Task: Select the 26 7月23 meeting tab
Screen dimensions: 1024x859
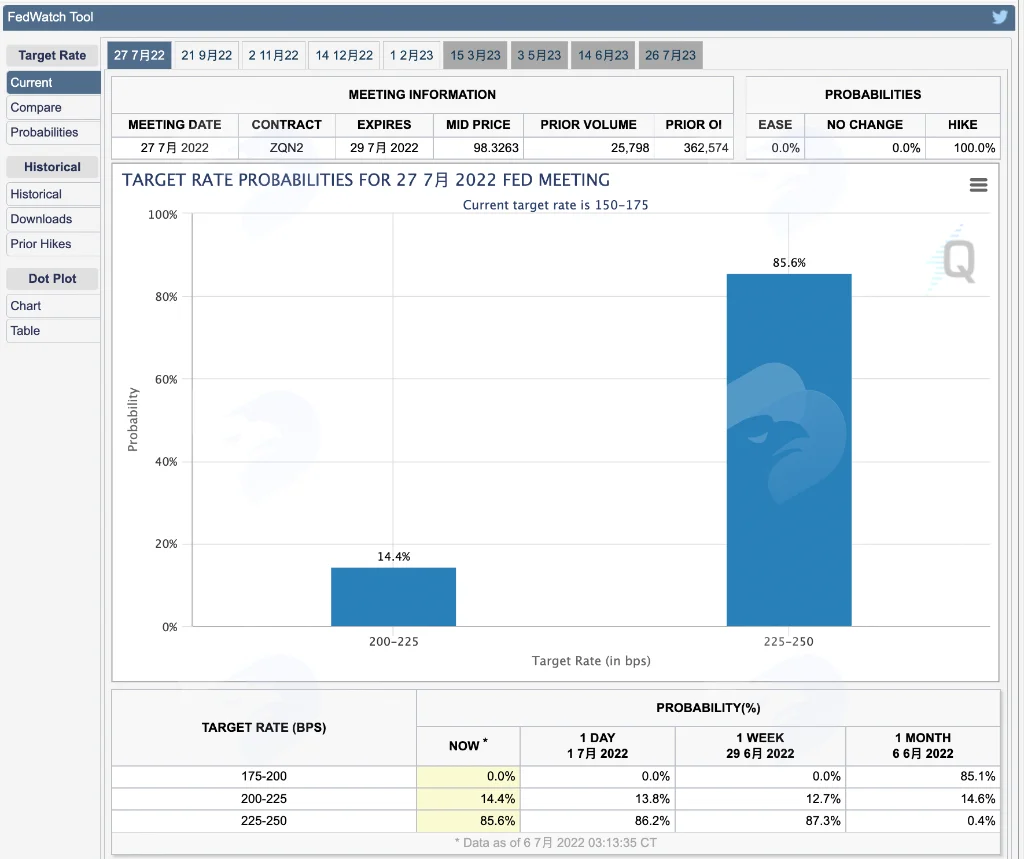Action: coord(670,56)
